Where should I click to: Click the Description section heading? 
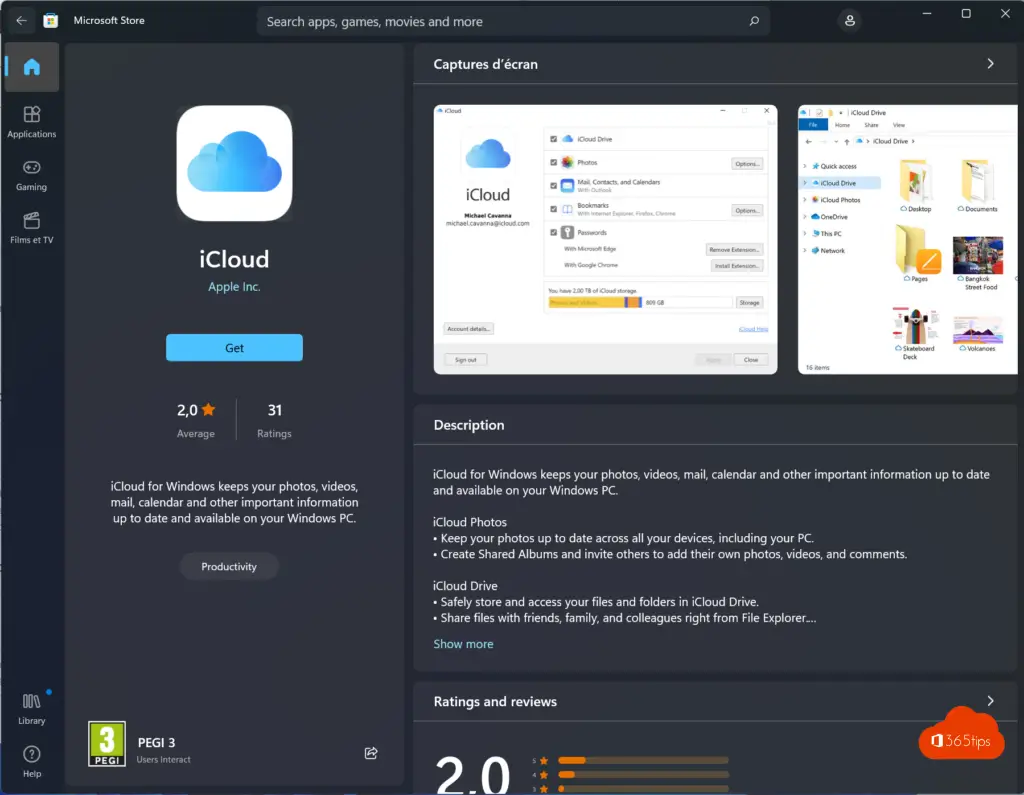click(x=469, y=425)
